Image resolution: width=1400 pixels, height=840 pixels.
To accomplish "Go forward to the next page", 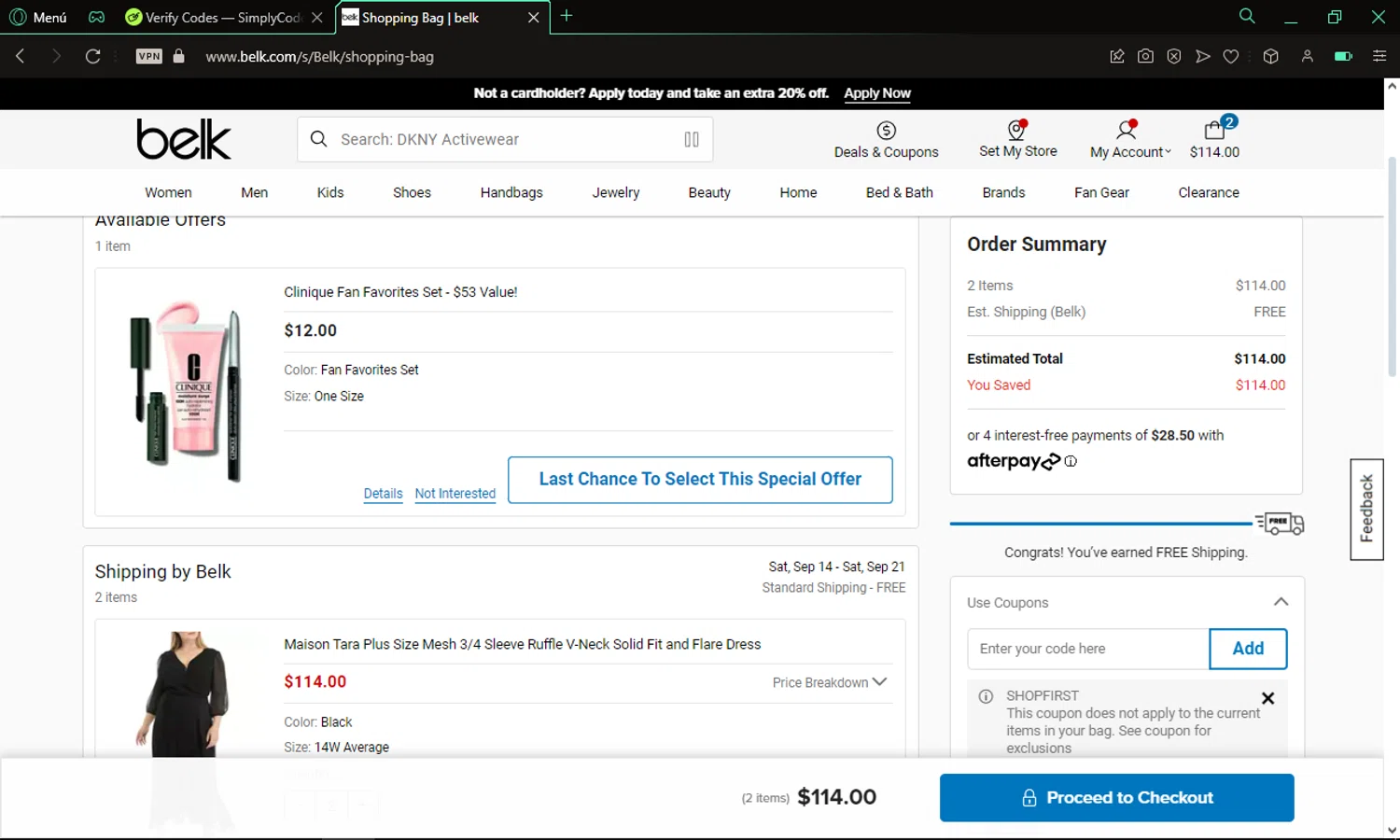I will point(56,56).
